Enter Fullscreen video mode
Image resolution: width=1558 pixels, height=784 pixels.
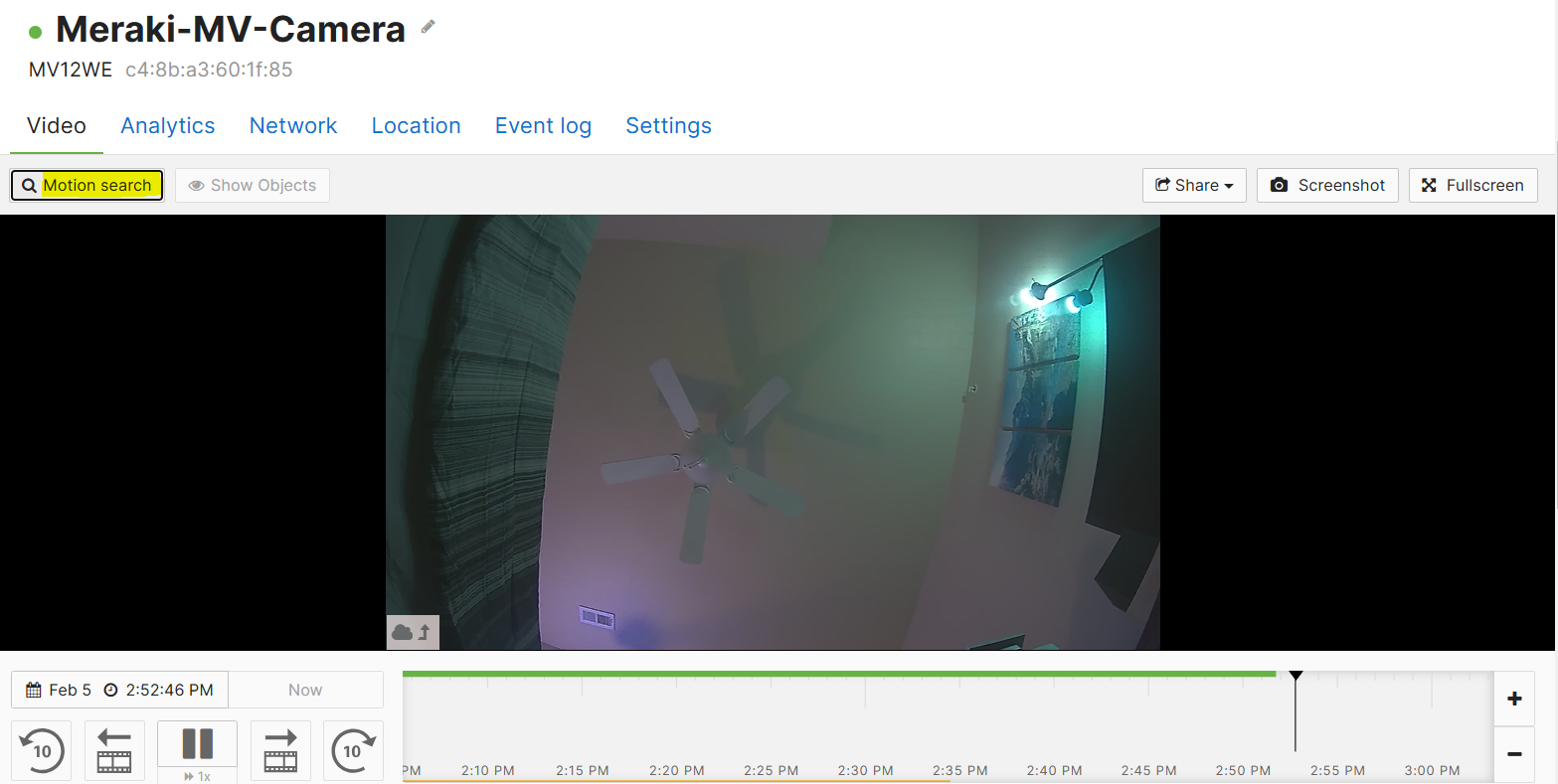tap(1472, 186)
